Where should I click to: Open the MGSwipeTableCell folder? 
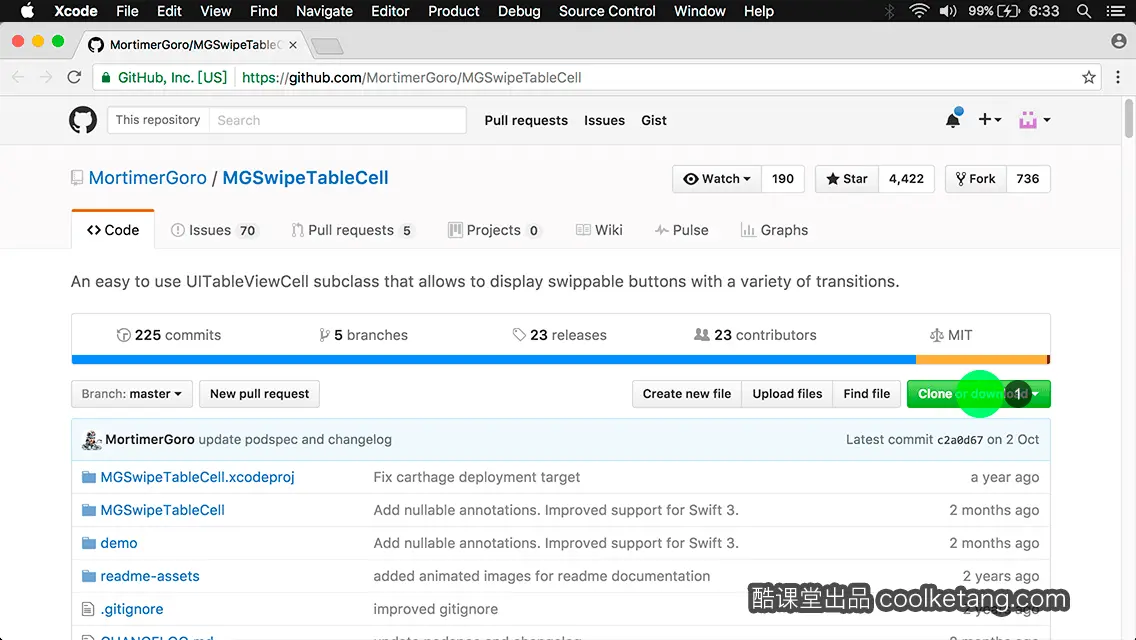pyautogui.click(x=162, y=510)
